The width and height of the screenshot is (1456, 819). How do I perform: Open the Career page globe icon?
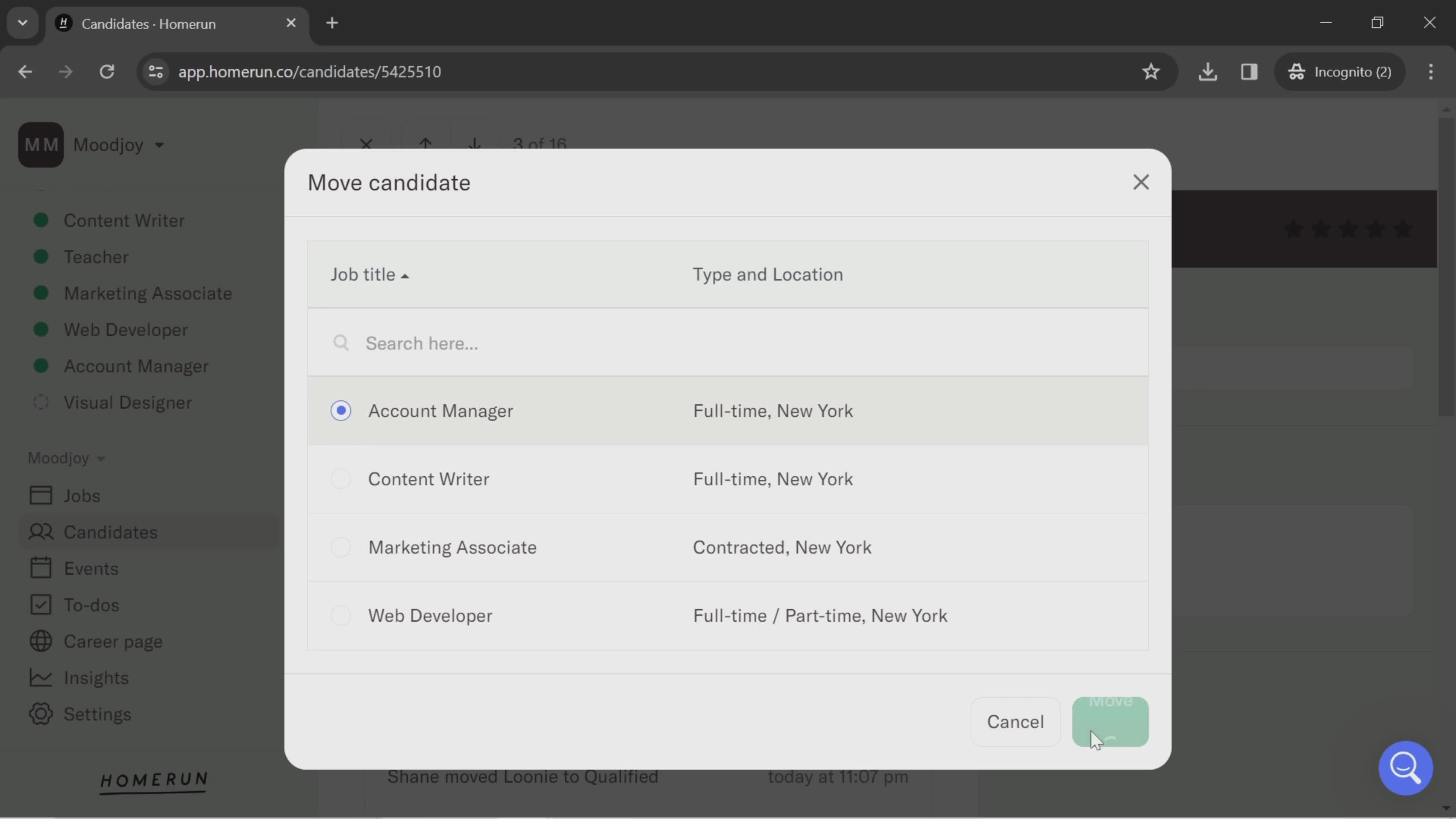click(41, 642)
